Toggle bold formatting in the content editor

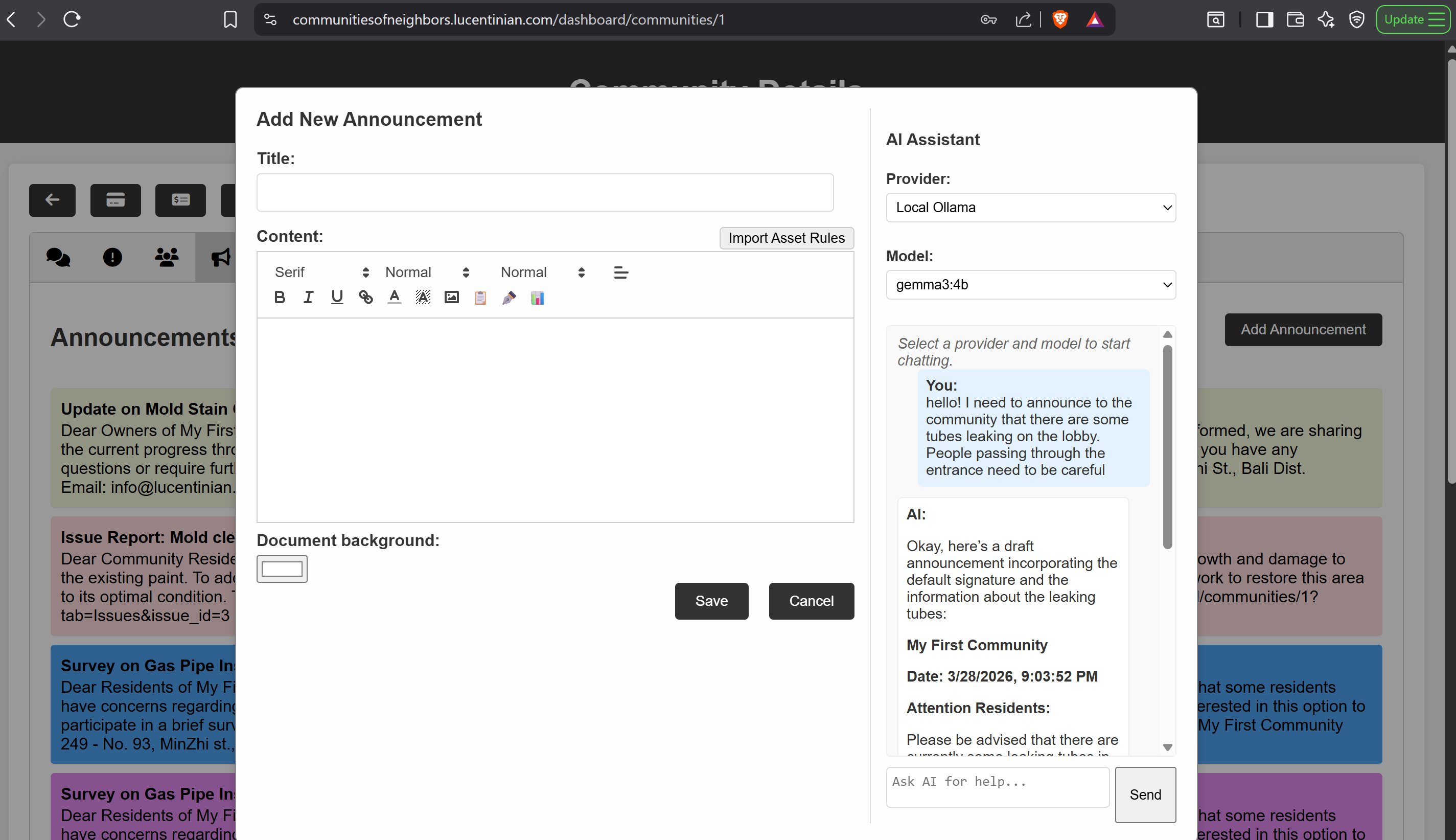[281, 297]
